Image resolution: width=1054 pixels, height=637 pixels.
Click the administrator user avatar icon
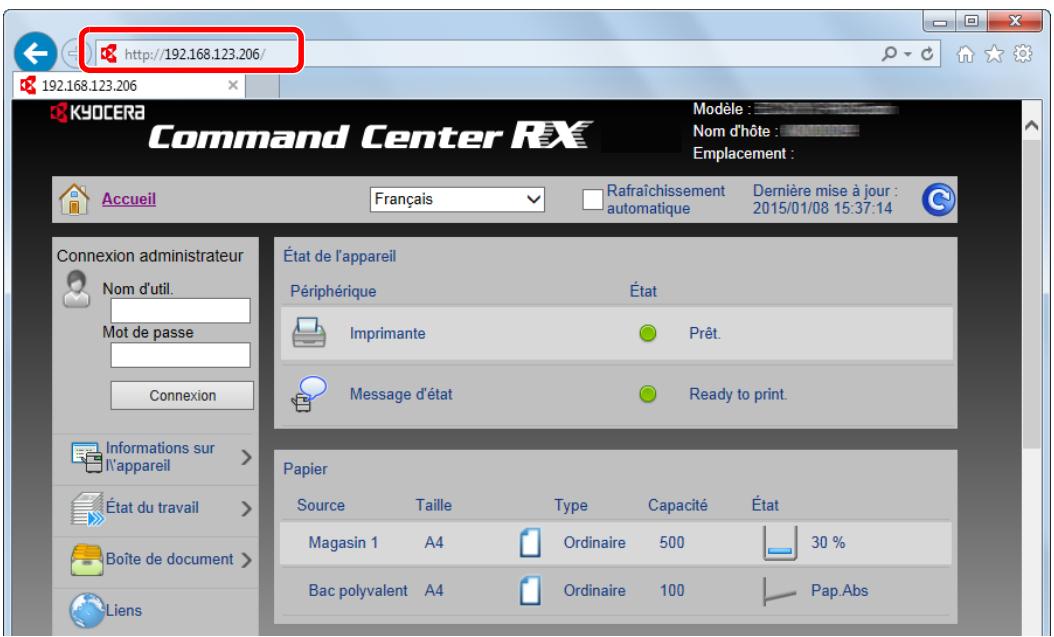click(77, 289)
